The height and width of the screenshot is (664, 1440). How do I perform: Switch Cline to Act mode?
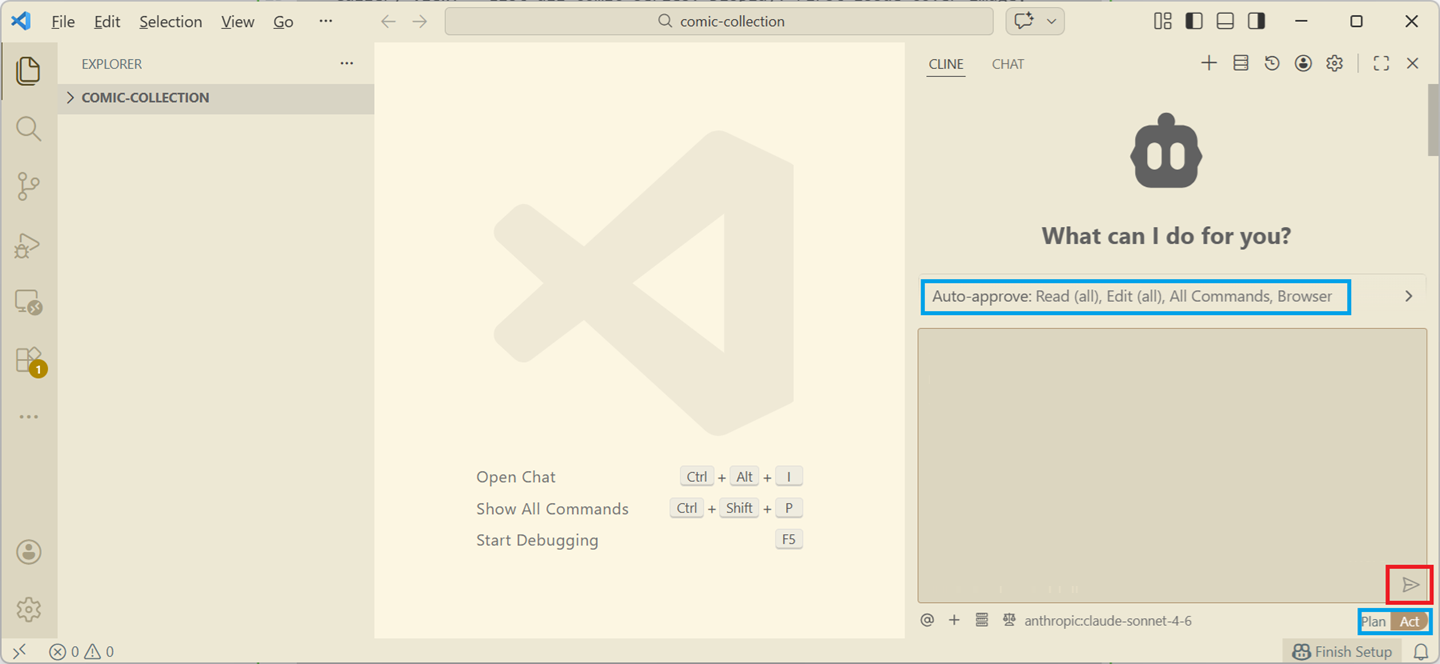pos(1410,621)
